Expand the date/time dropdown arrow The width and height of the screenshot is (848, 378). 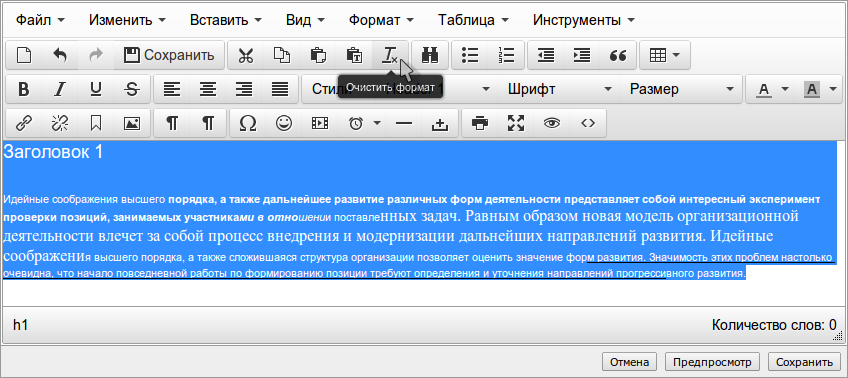pos(377,123)
